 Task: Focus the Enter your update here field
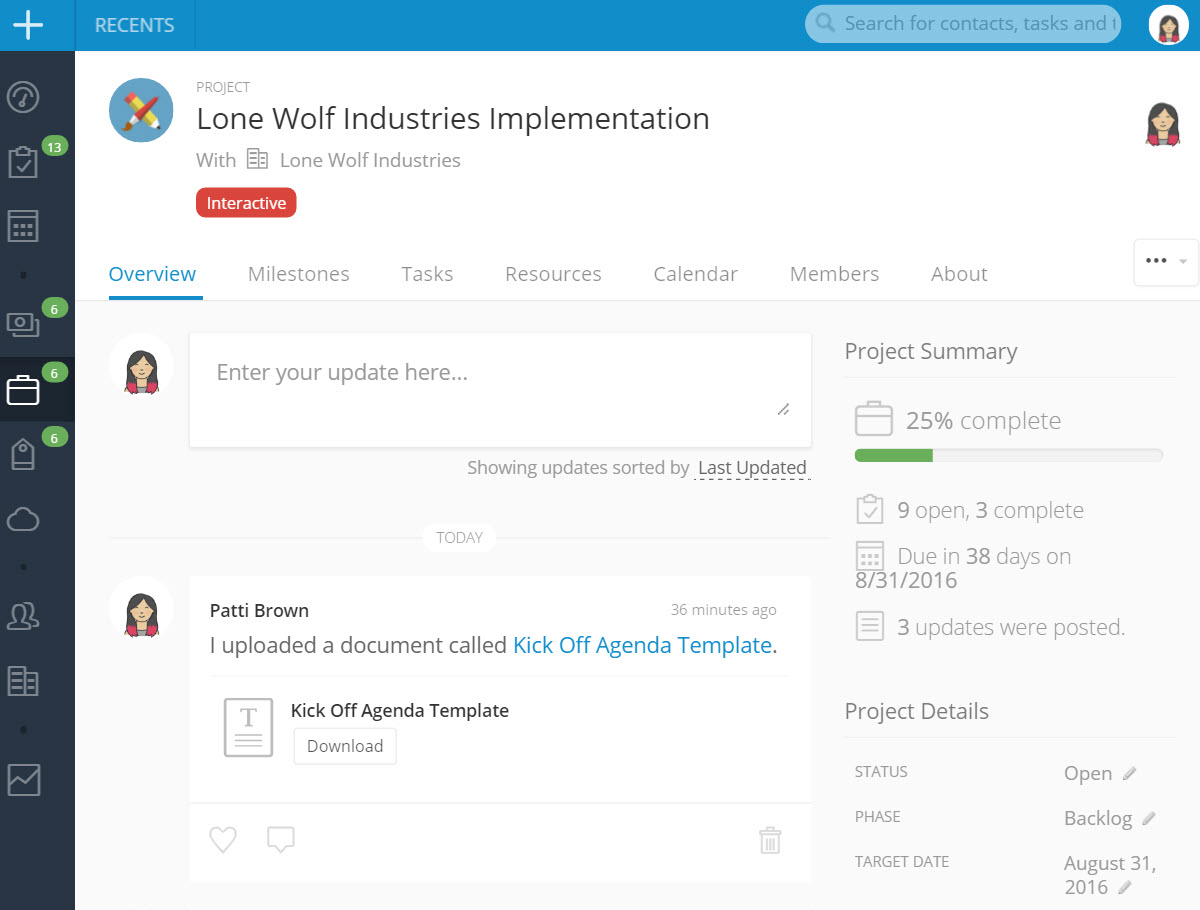pyautogui.click(x=500, y=390)
